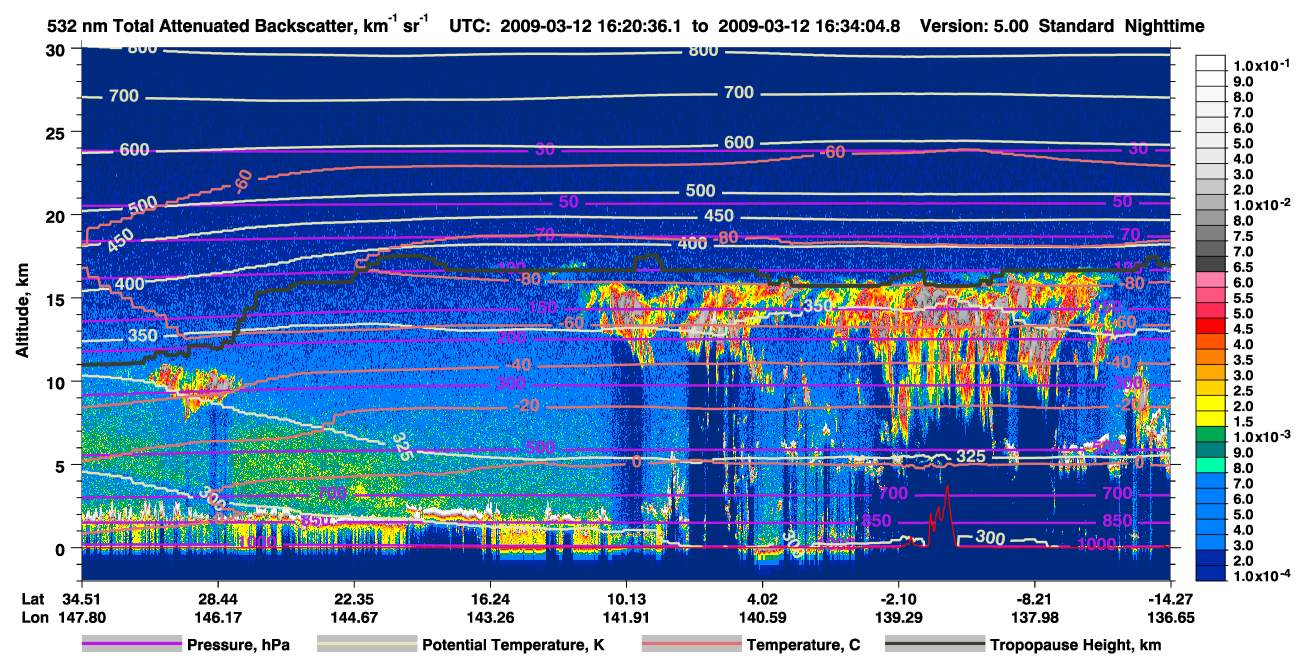Click the 'Pressure, hPa' legend label
The width and height of the screenshot is (1300, 667).
tap(238, 646)
